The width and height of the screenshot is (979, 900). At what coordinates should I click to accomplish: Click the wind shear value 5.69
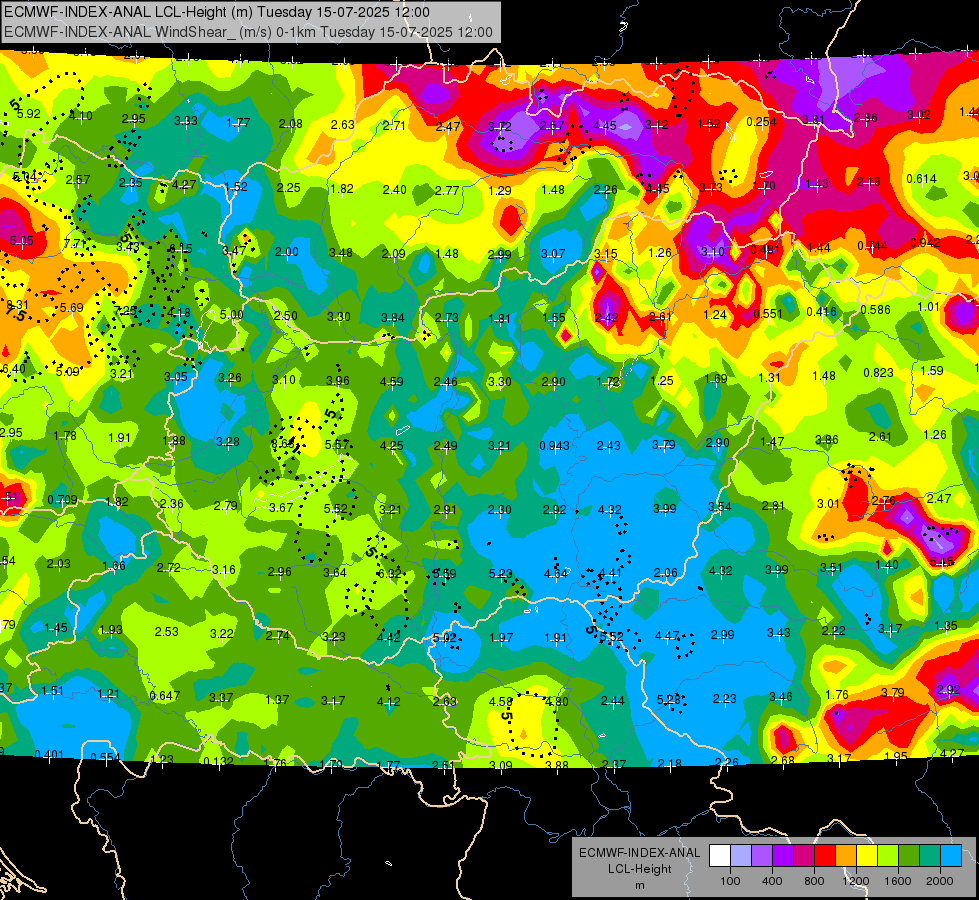pos(71,307)
